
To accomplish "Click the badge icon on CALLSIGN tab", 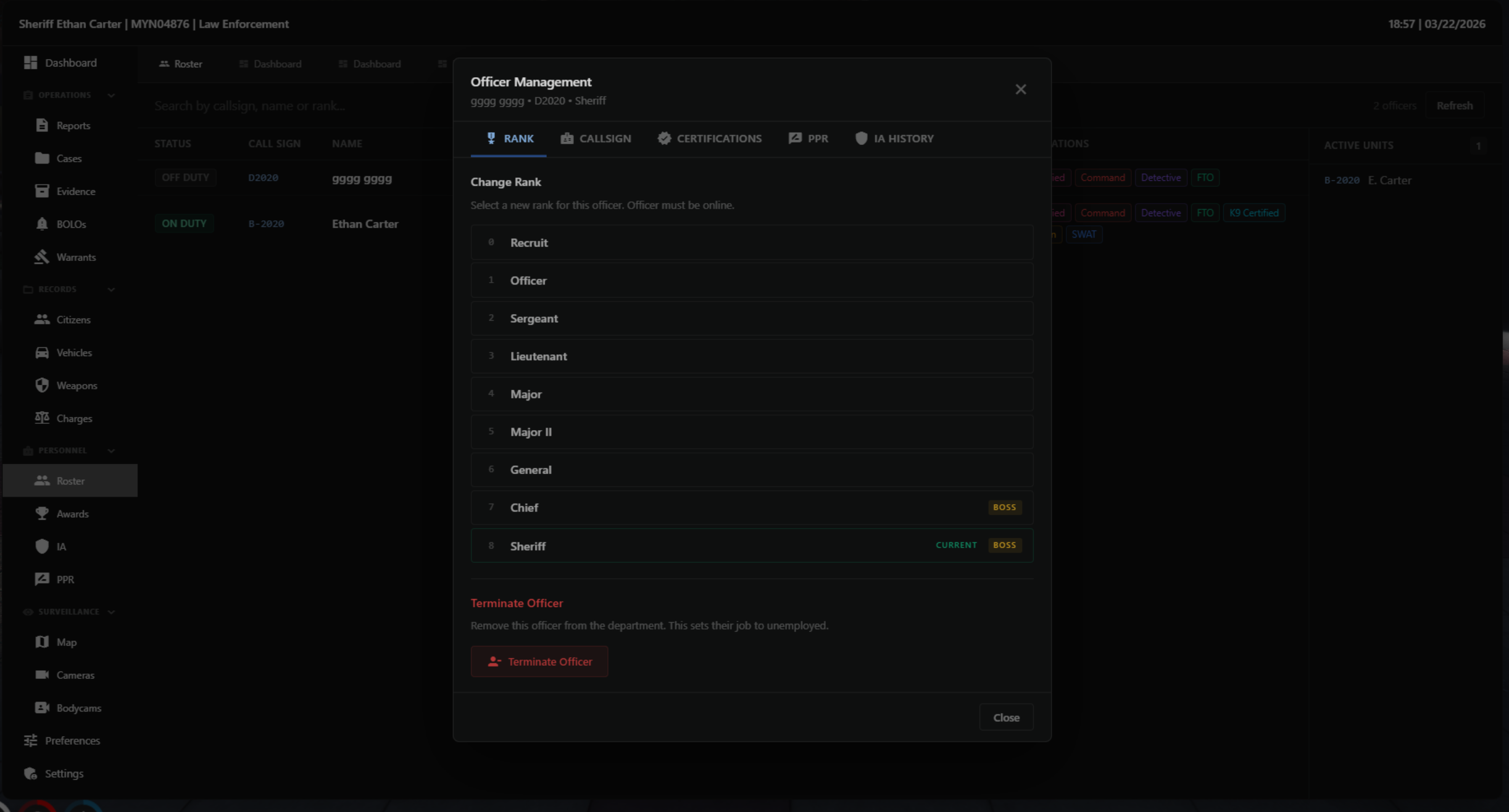I will [x=567, y=138].
